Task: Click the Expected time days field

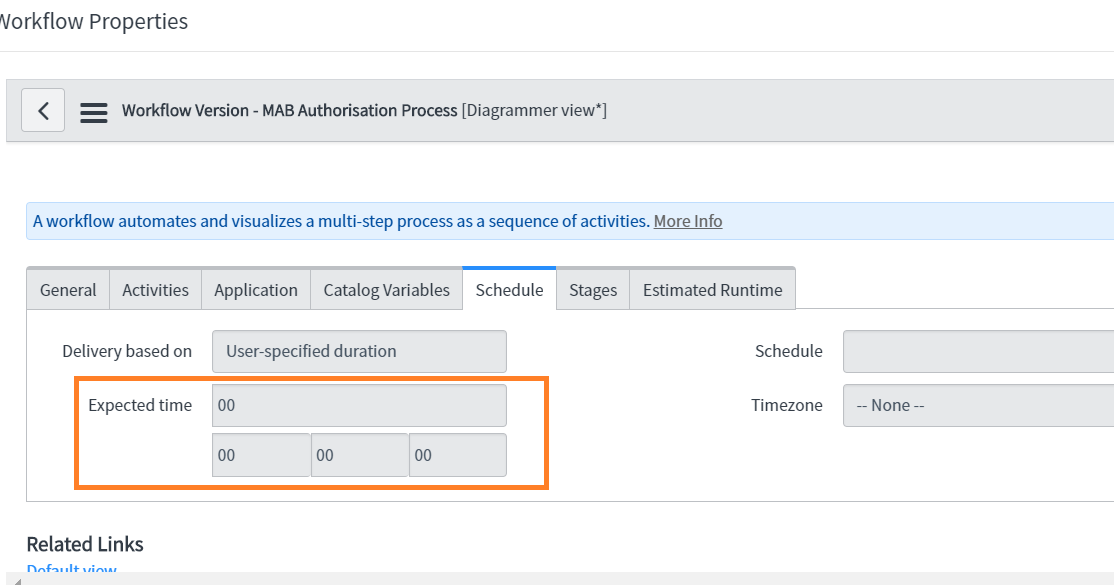Action: click(x=359, y=405)
